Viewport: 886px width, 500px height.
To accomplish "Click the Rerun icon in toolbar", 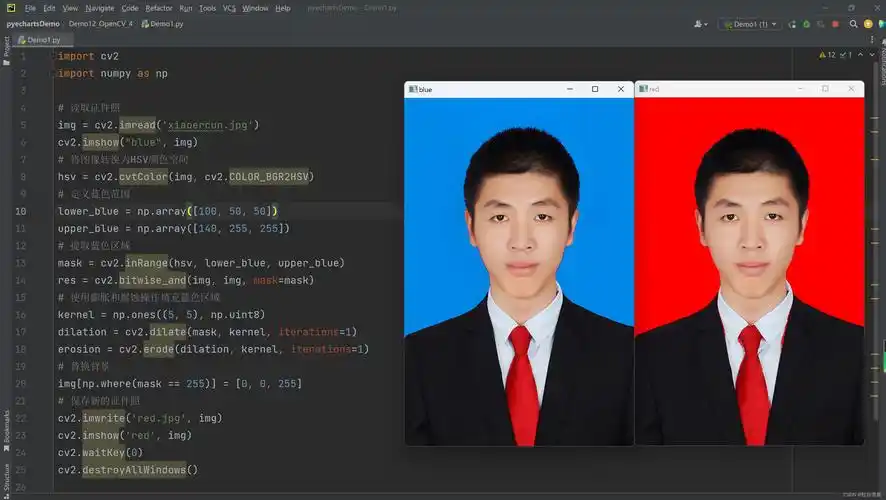I will pyautogui.click(x=792, y=24).
